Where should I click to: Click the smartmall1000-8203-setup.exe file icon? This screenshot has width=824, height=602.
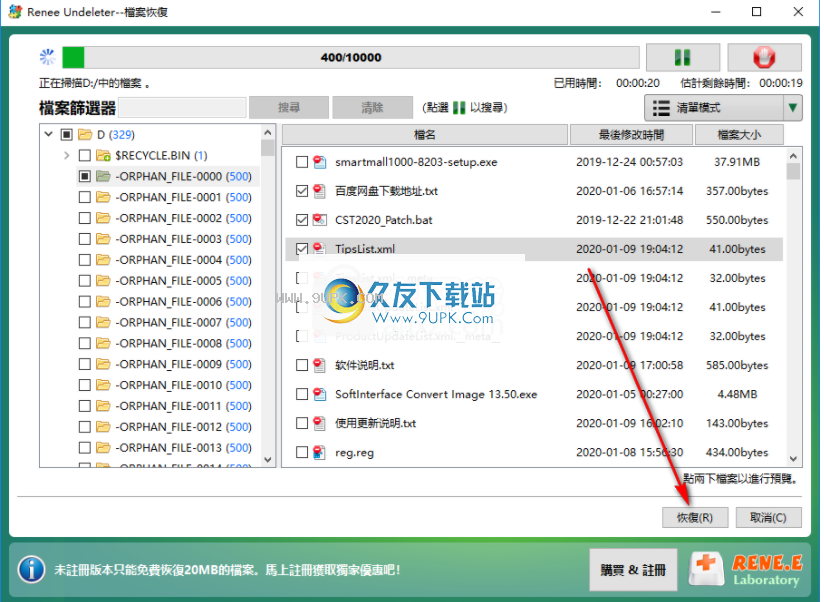click(x=320, y=162)
